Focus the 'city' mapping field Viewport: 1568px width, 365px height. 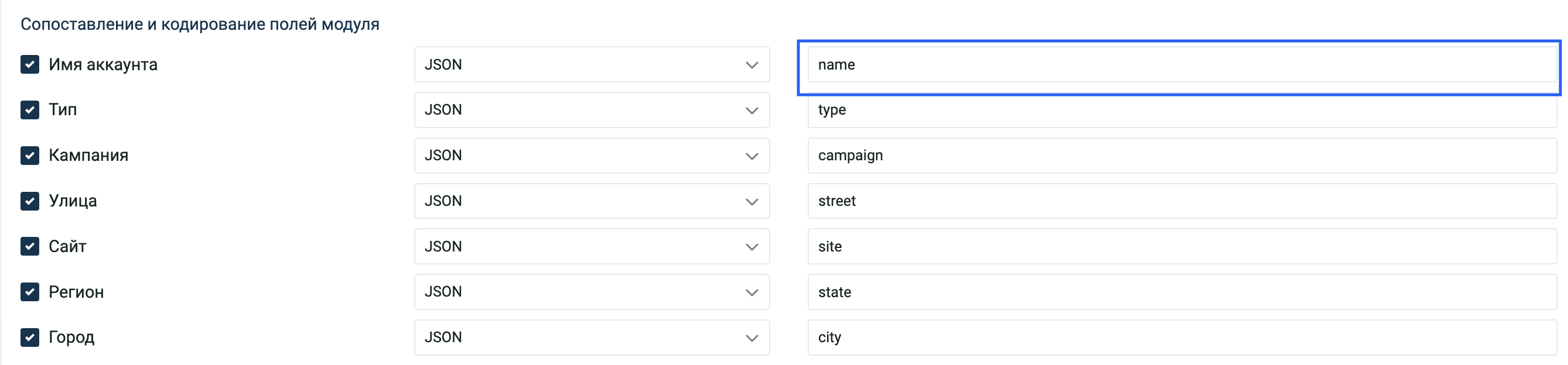pyautogui.click(x=1182, y=337)
